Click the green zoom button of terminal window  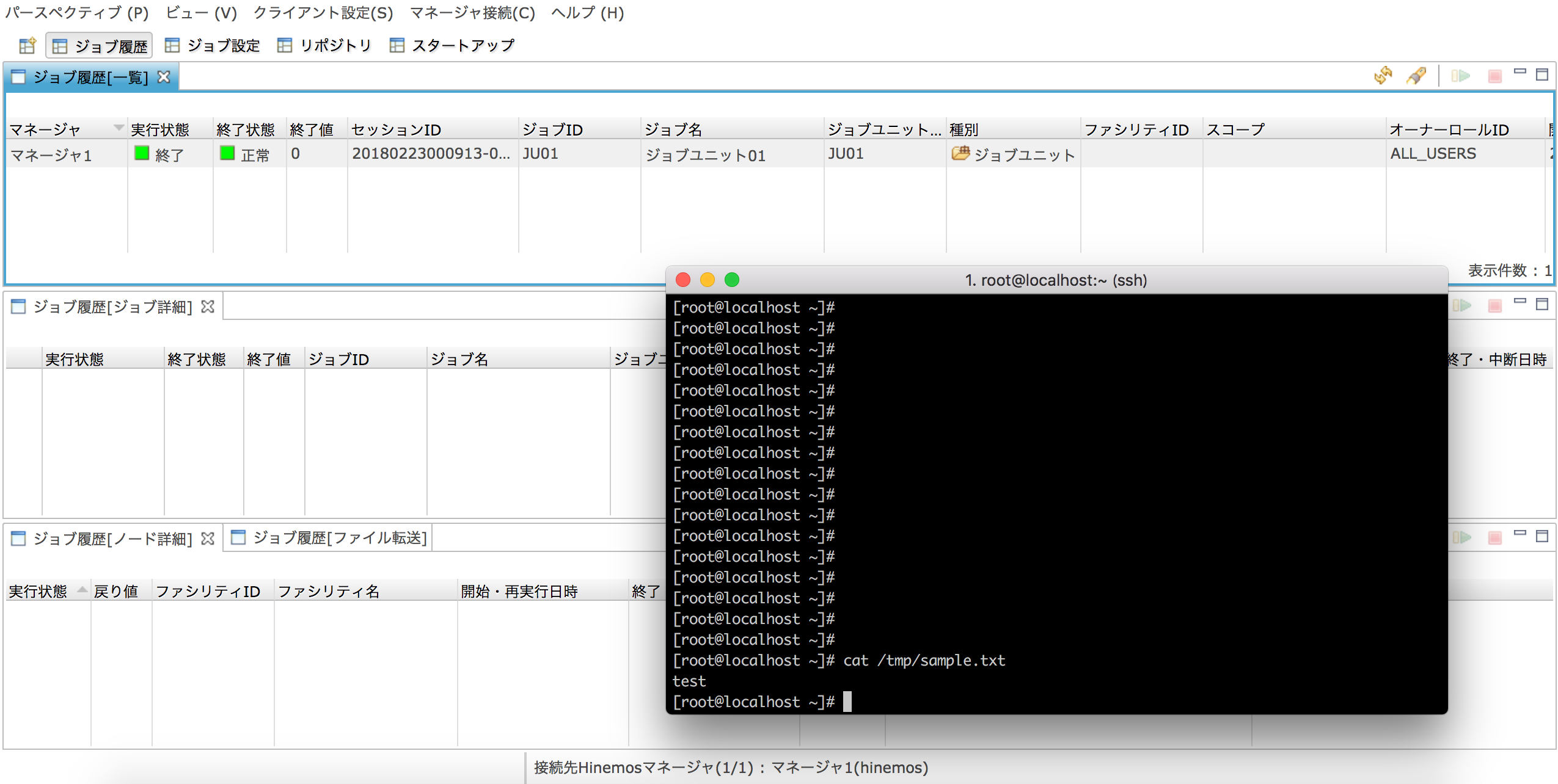coord(731,280)
